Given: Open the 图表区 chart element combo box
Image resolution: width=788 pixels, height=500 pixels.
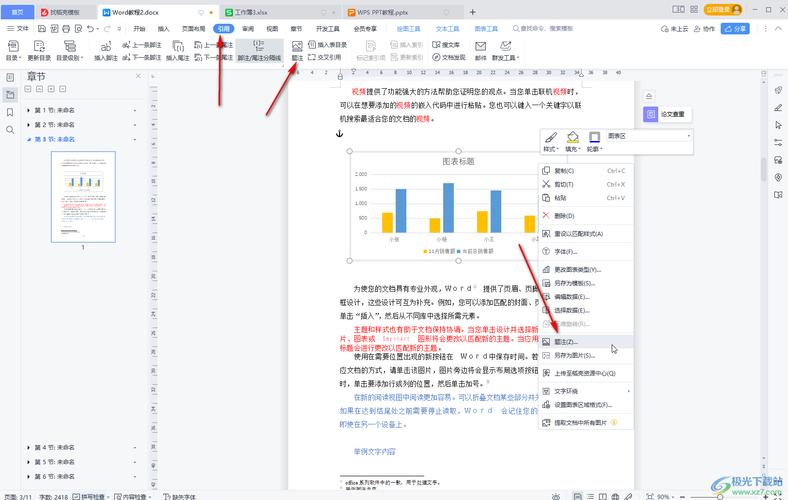Looking at the screenshot, I should point(648,136).
